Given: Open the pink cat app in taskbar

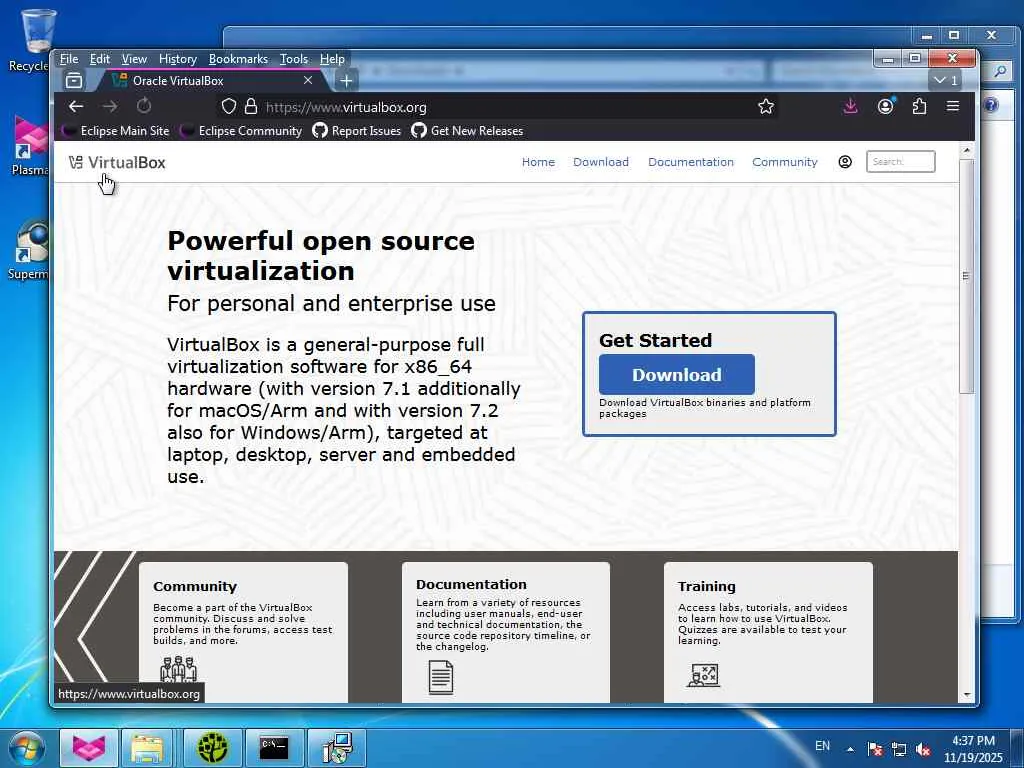Looking at the screenshot, I should tap(89, 747).
